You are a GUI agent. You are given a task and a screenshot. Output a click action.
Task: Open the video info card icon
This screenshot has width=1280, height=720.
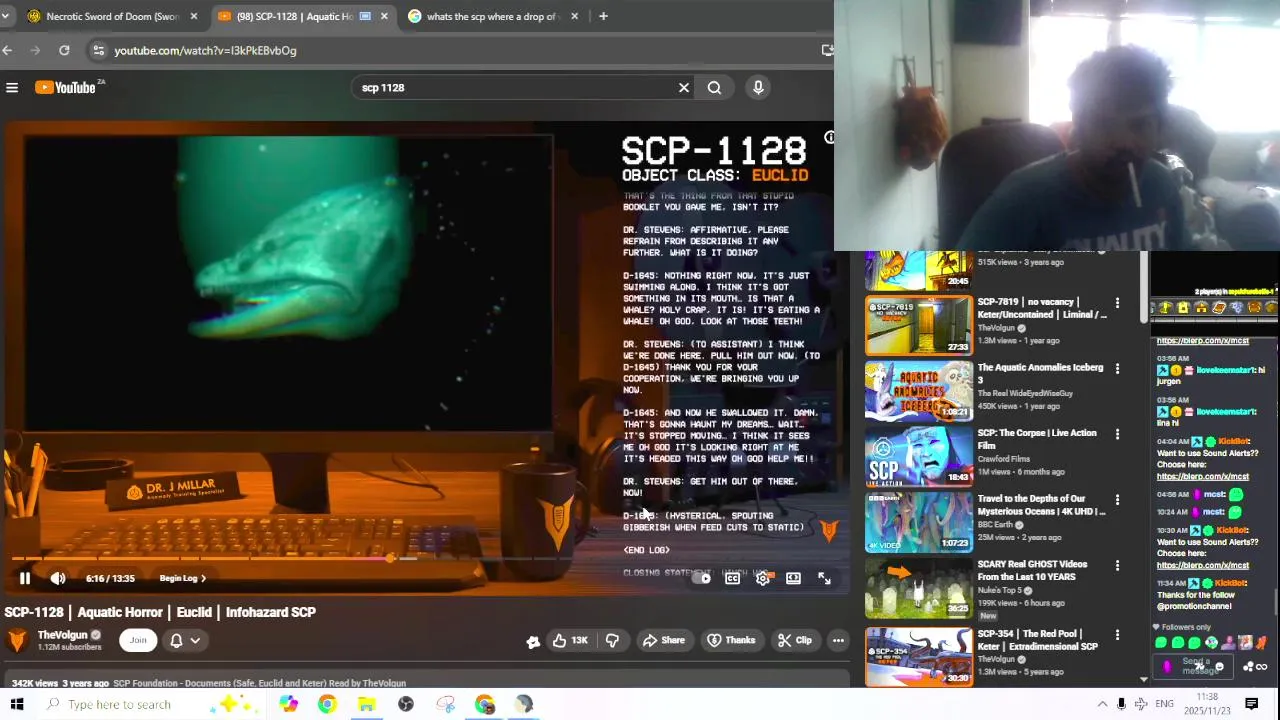829,137
